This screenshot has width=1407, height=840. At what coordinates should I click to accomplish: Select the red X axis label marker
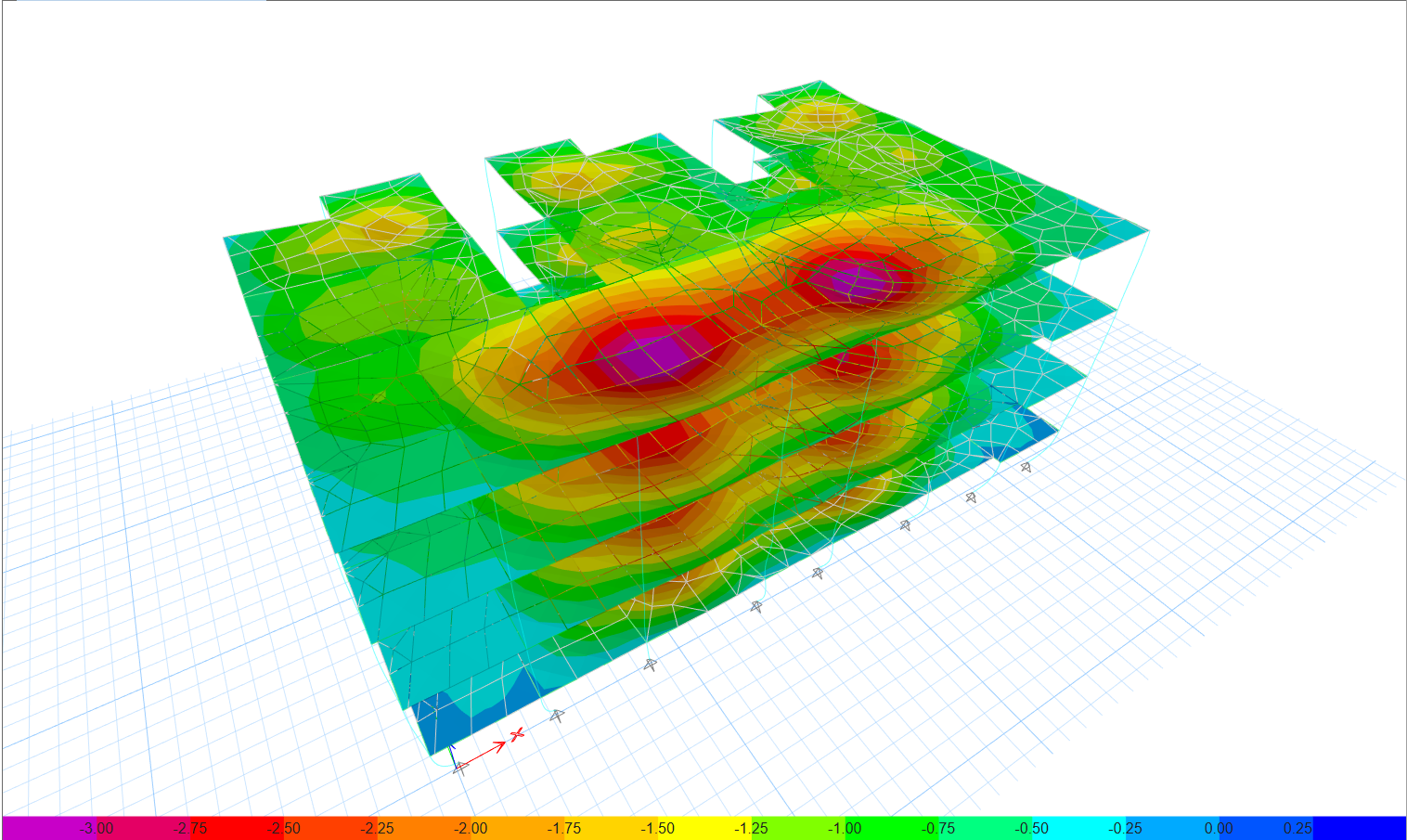pos(517,734)
